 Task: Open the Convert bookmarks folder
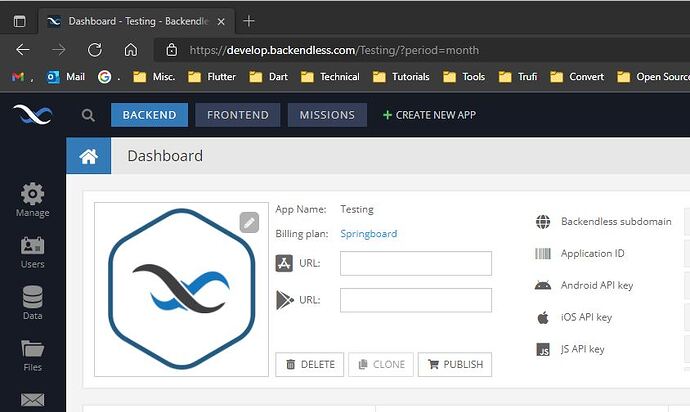(577, 77)
